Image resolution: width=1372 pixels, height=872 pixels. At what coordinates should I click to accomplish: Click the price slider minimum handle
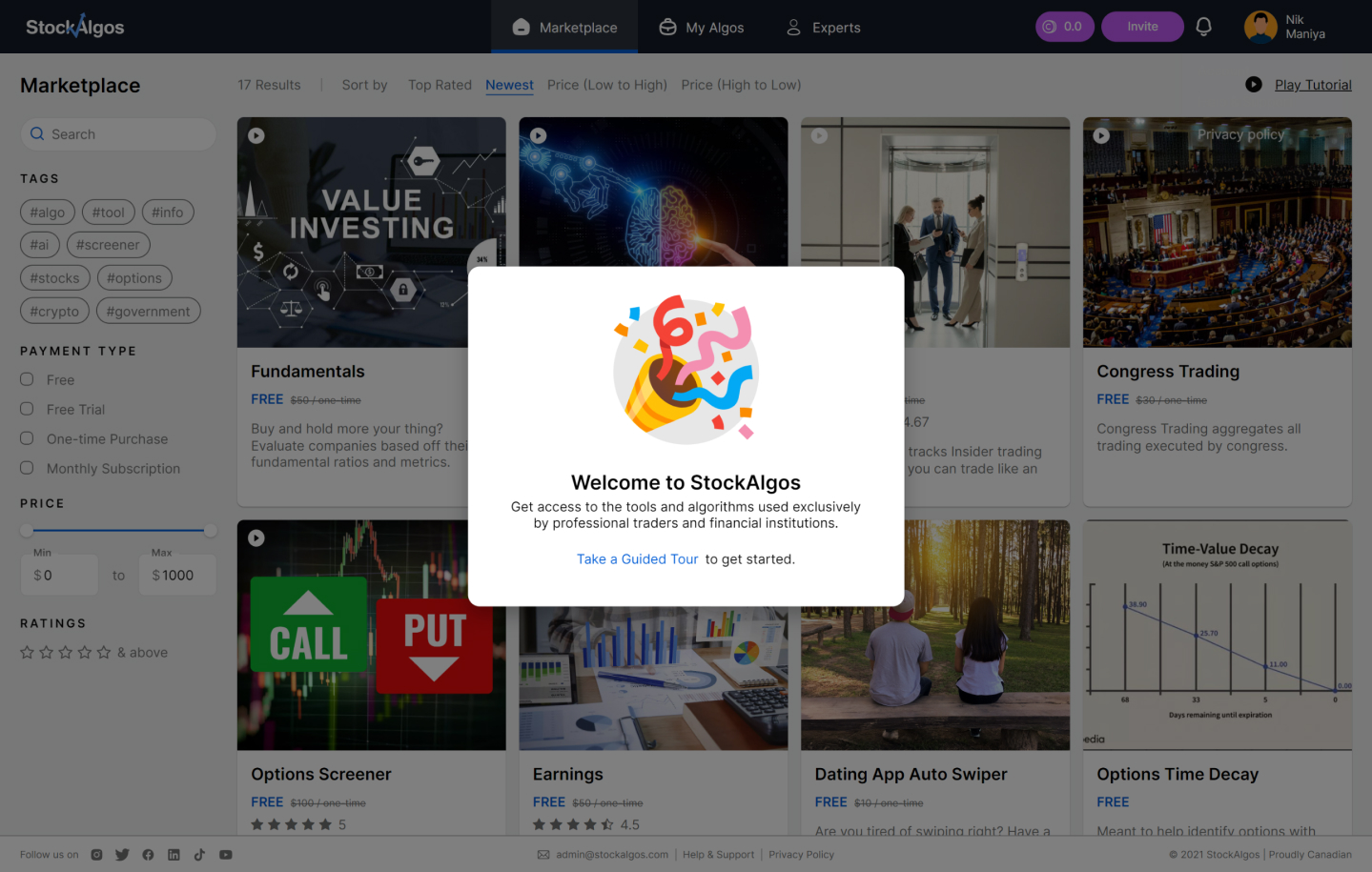pyautogui.click(x=27, y=530)
